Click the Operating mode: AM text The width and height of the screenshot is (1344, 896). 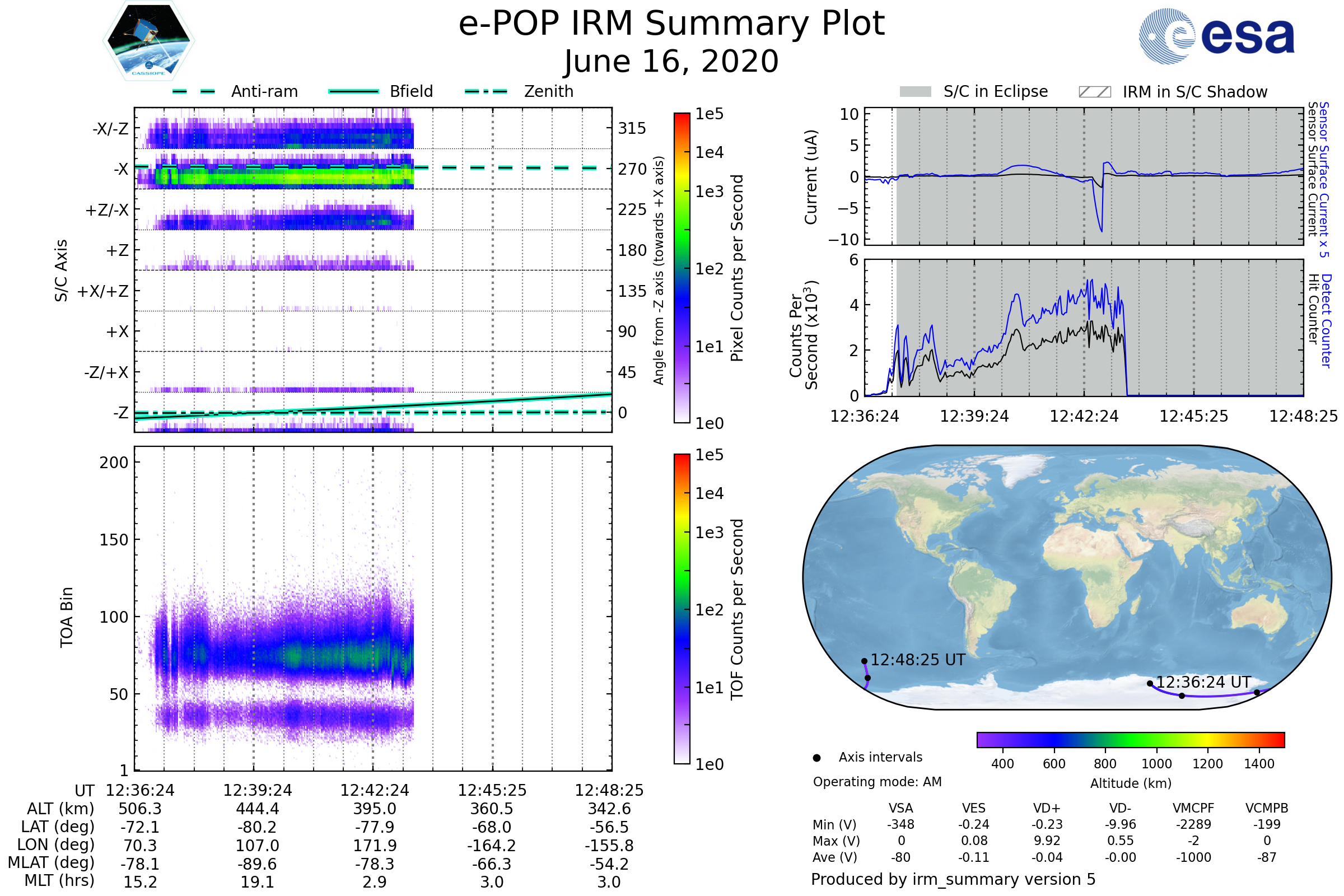pos(877,782)
